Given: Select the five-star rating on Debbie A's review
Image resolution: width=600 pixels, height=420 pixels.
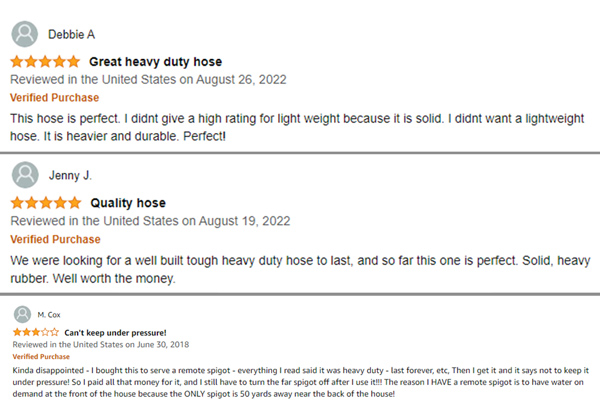Looking at the screenshot, I should (45, 61).
